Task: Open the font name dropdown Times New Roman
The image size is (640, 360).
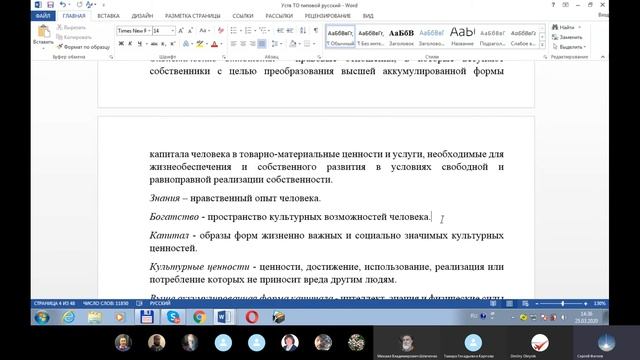Action: 149,31
